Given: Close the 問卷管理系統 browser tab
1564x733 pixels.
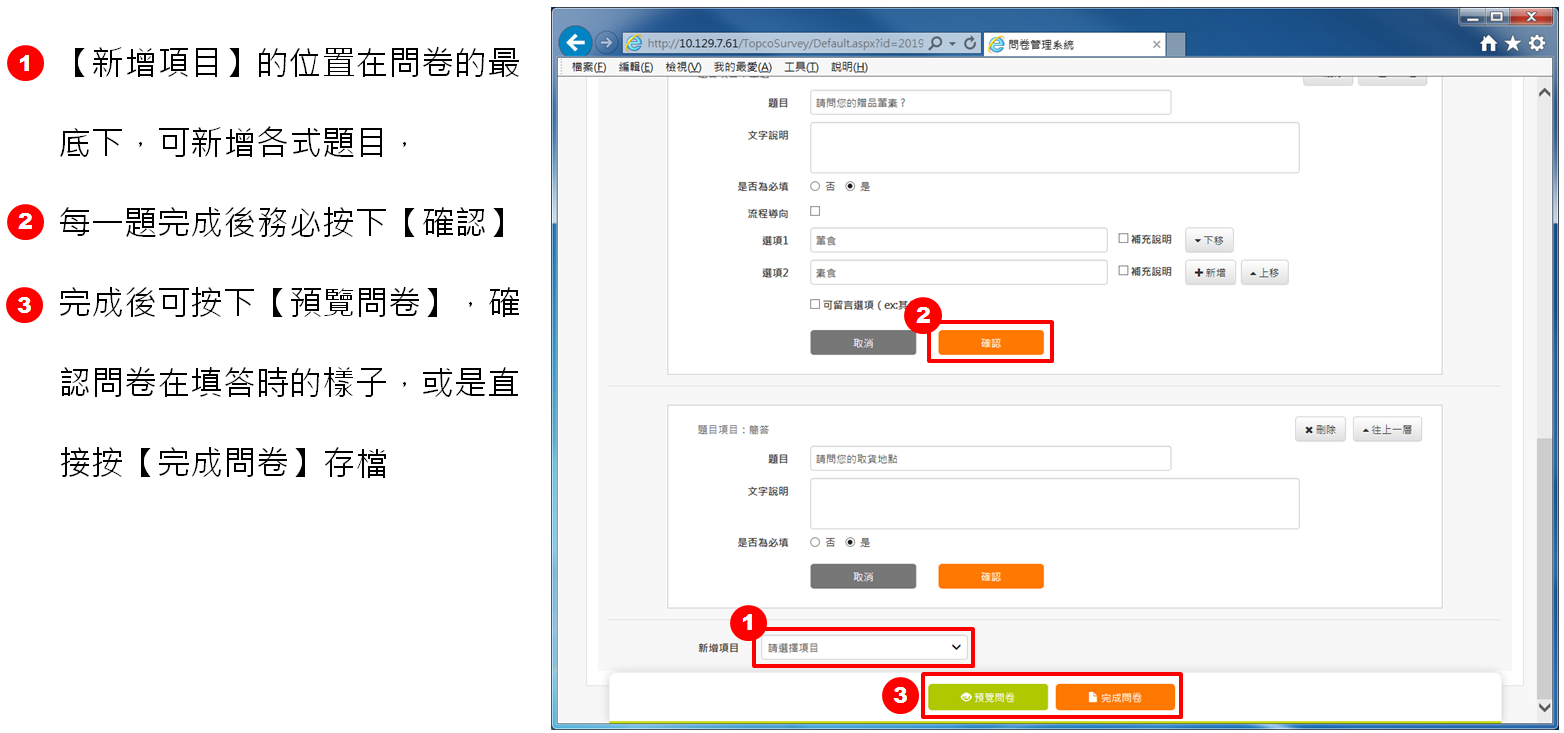Looking at the screenshot, I should [1157, 44].
